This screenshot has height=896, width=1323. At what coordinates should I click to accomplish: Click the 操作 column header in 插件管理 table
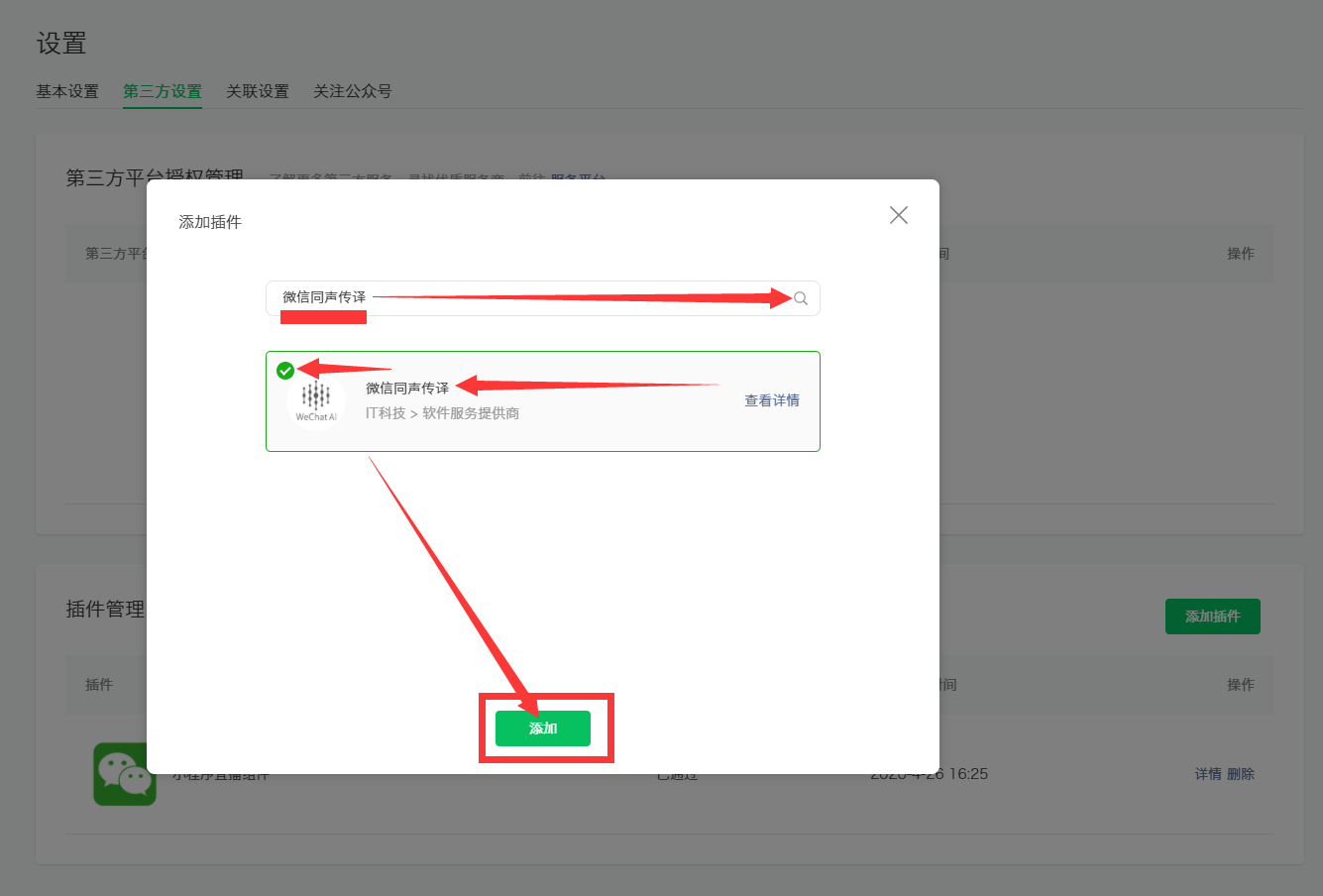(1241, 685)
